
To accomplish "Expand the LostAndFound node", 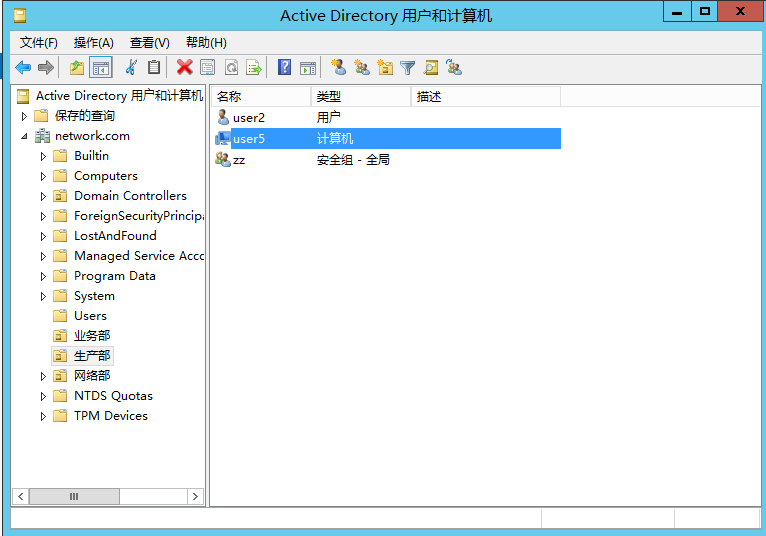I will (x=43, y=236).
